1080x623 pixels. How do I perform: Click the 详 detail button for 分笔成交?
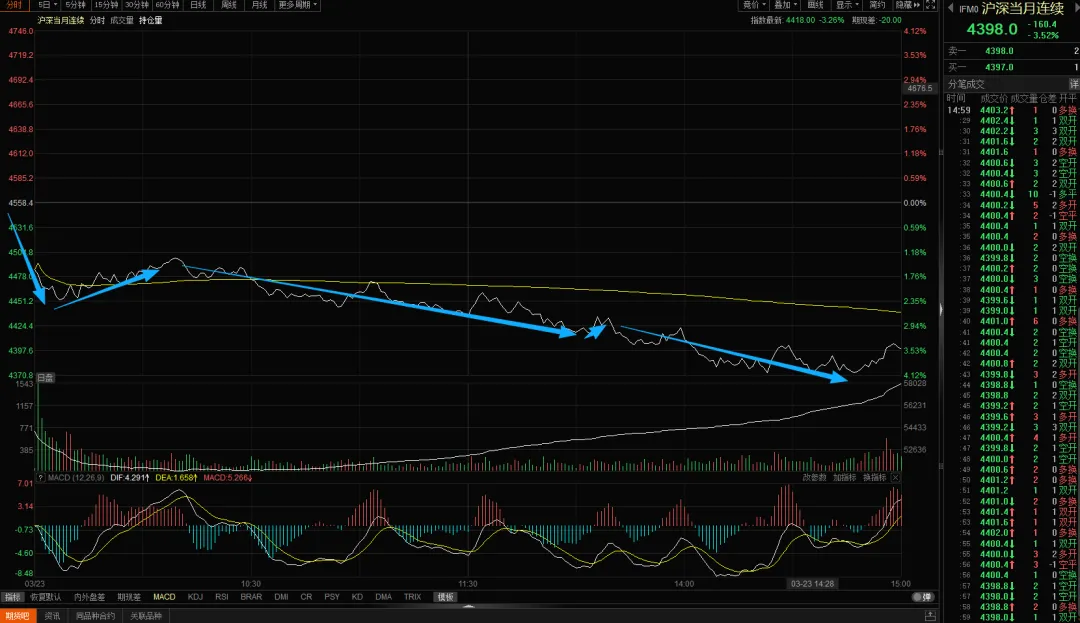click(1074, 84)
